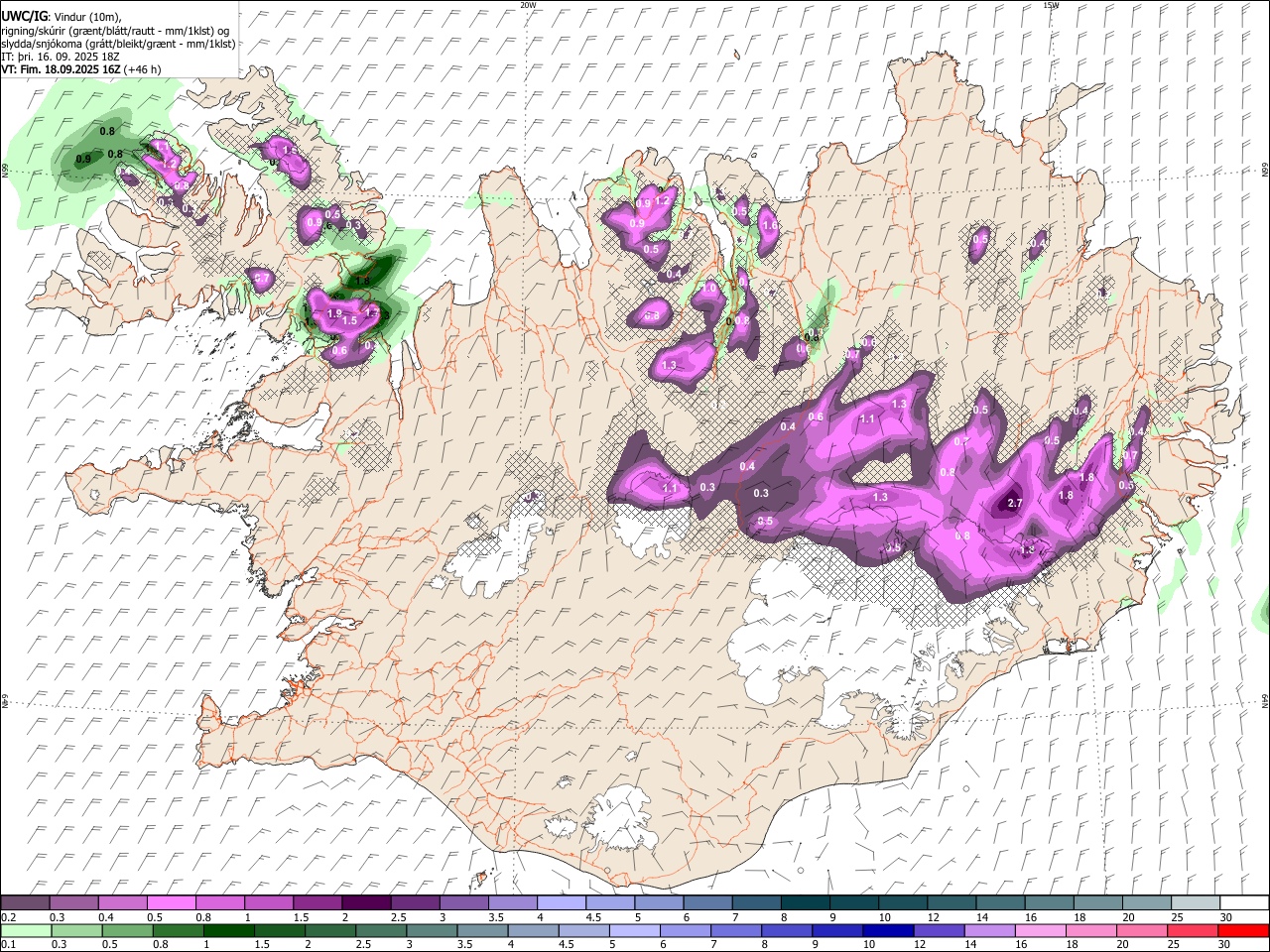Pick the palest green 0.1–0.3 rain scale swatch
Image resolution: width=1270 pixels, height=952 pixels.
26,930
